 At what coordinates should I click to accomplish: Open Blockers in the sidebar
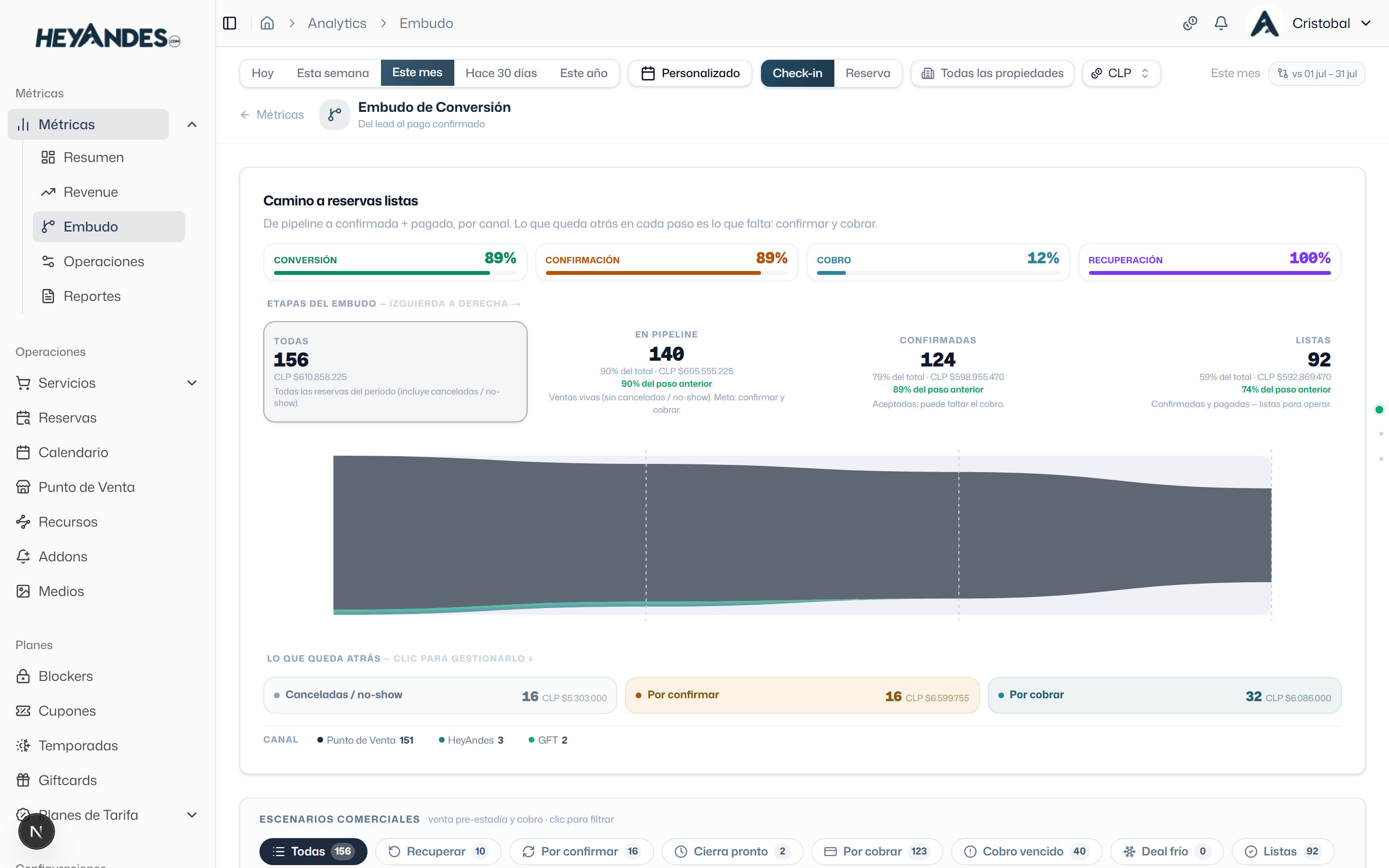click(x=108, y=676)
